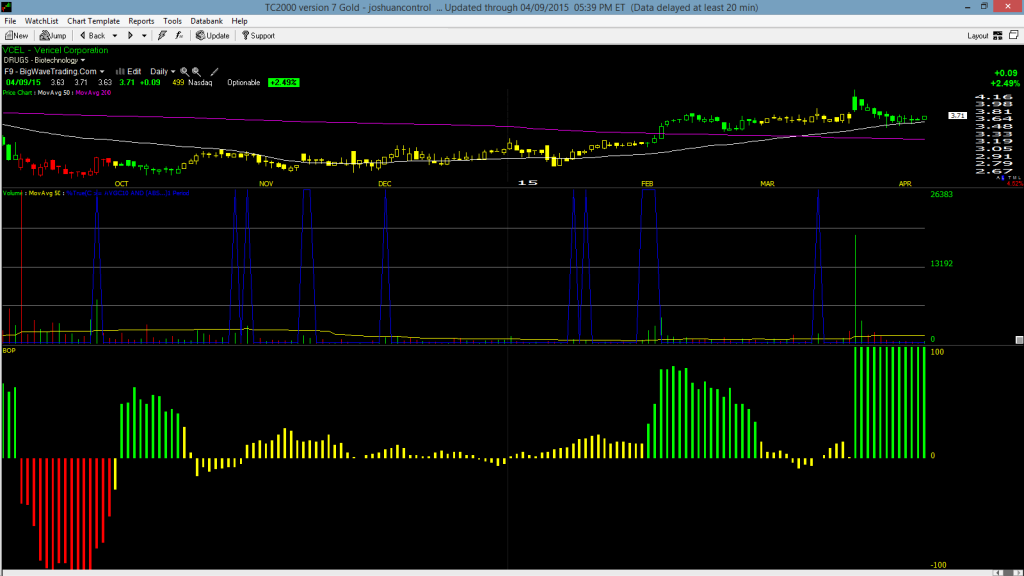
Task: Select the line drawing tool
Action: point(214,71)
